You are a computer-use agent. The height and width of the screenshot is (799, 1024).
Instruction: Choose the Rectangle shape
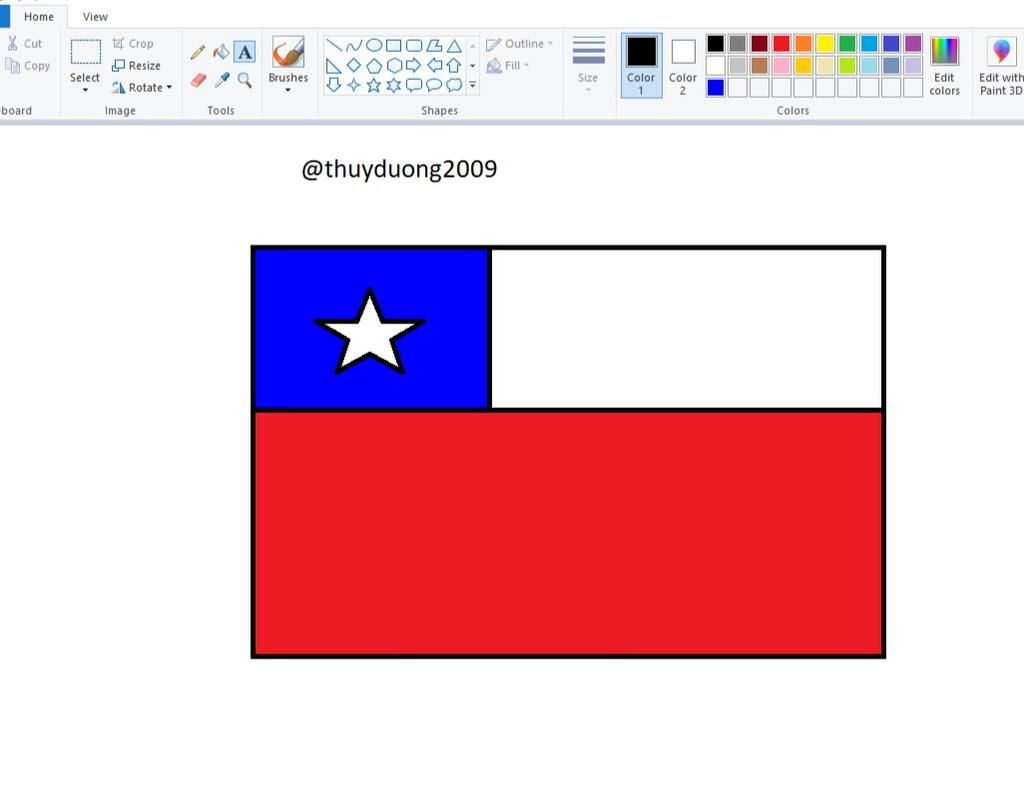[x=394, y=45]
